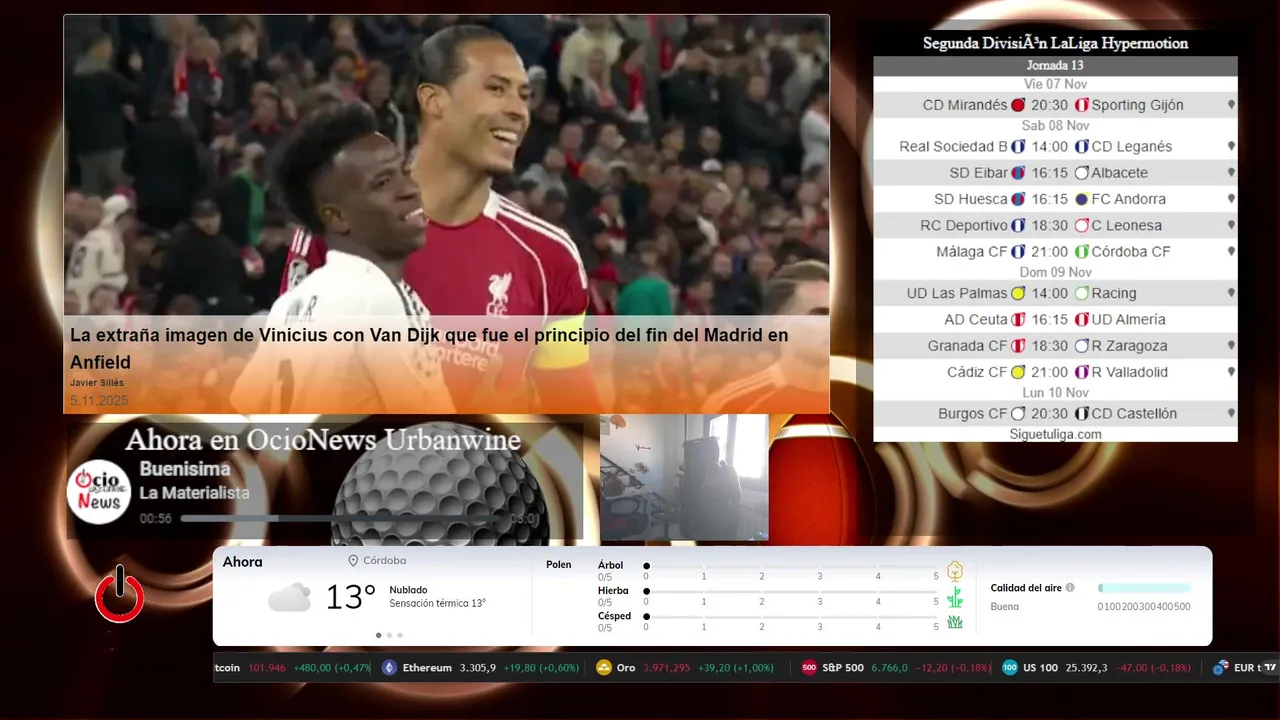The width and height of the screenshot is (1280, 720).
Task: Select the first weather carousel dot
Action: (378, 635)
